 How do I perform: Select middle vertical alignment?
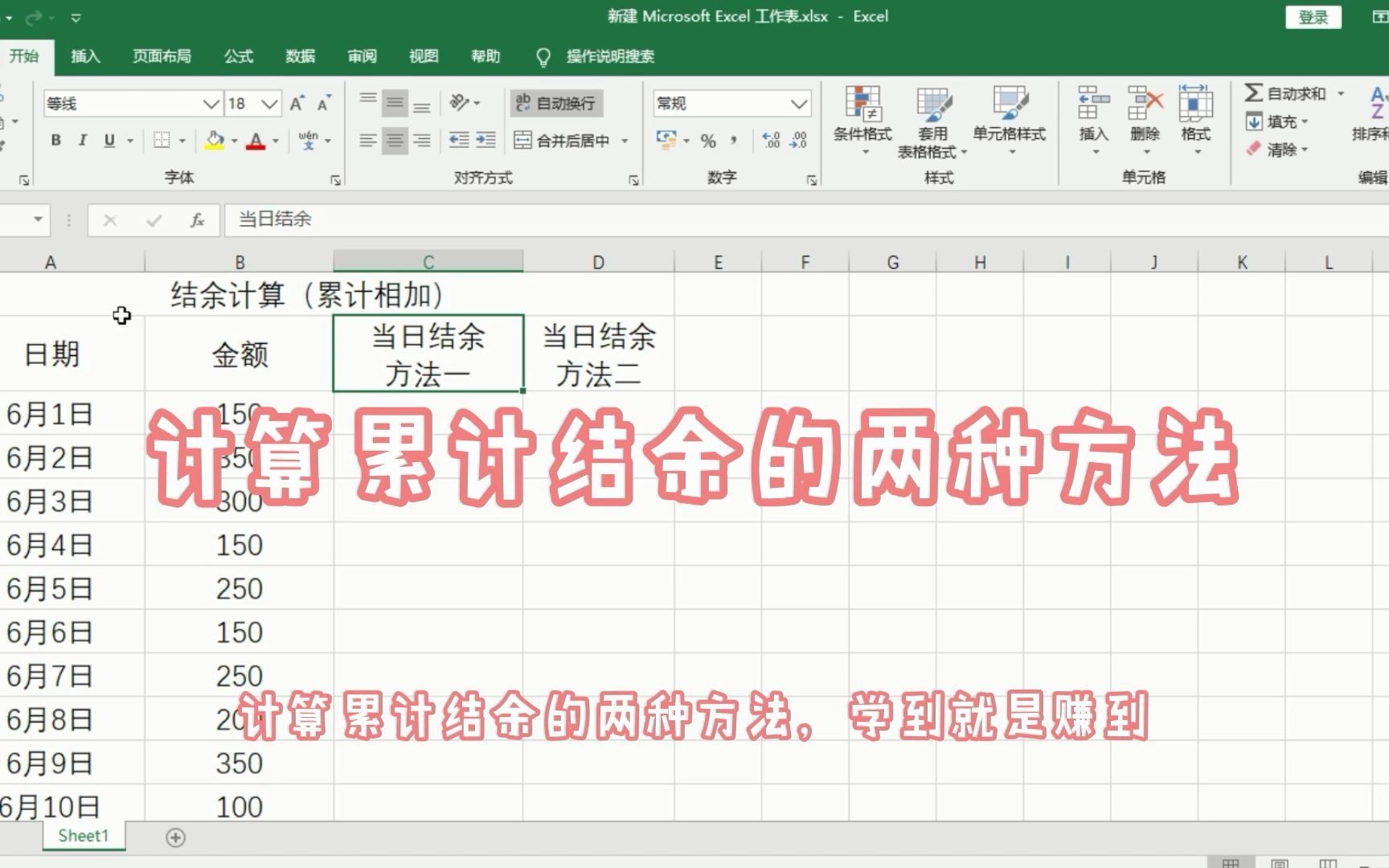pyautogui.click(x=395, y=103)
